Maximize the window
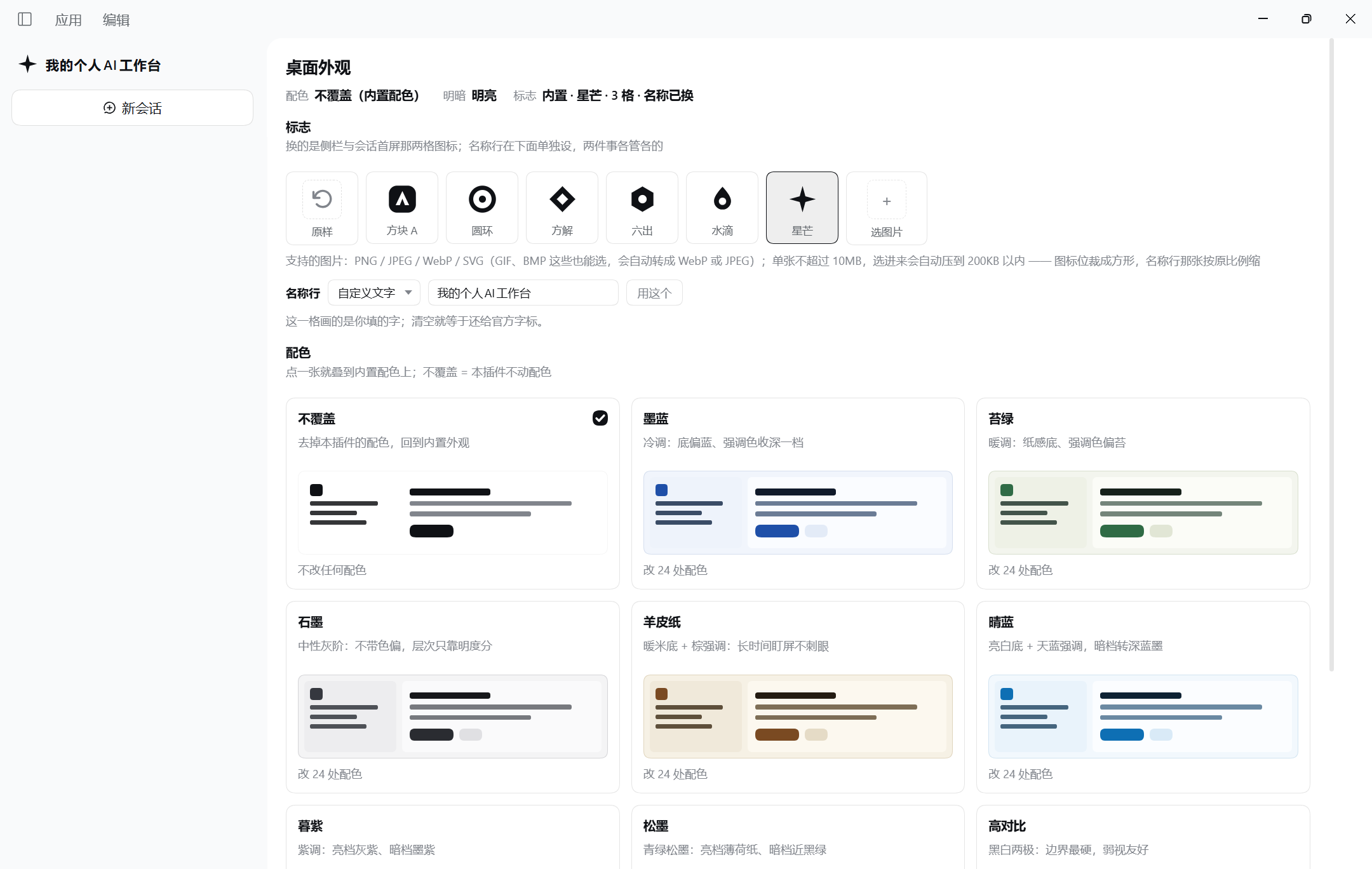The height and width of the screenshot is (869, 1372). 1307,19
